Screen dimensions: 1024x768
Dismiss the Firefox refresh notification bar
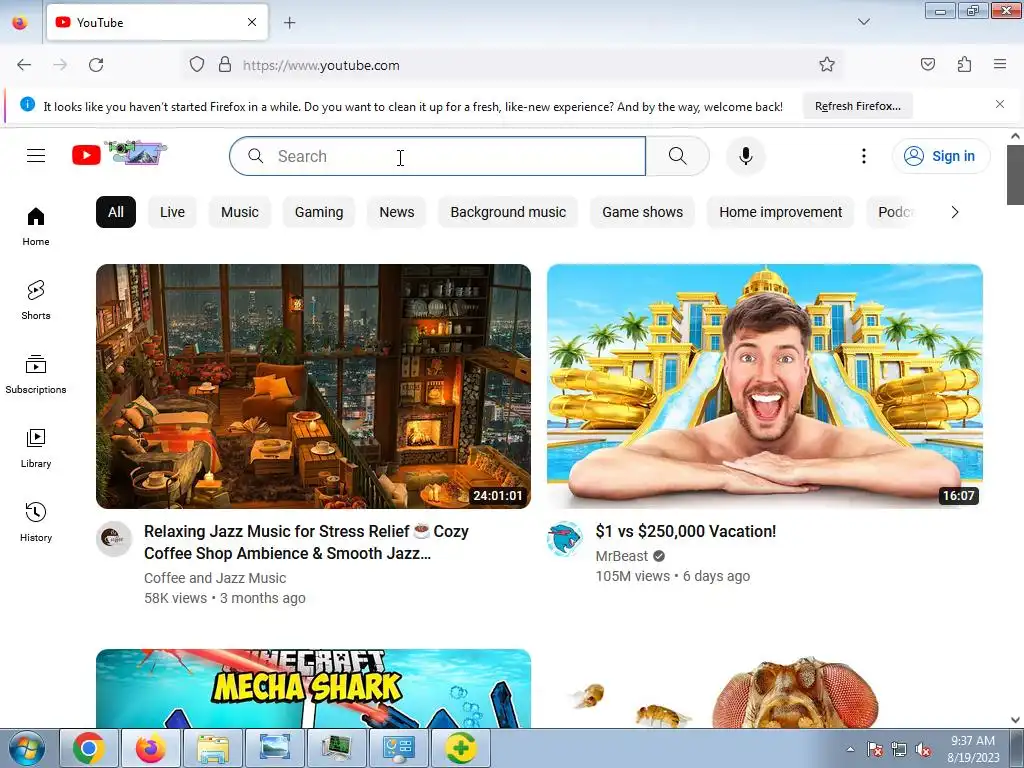pos(1000,104)
